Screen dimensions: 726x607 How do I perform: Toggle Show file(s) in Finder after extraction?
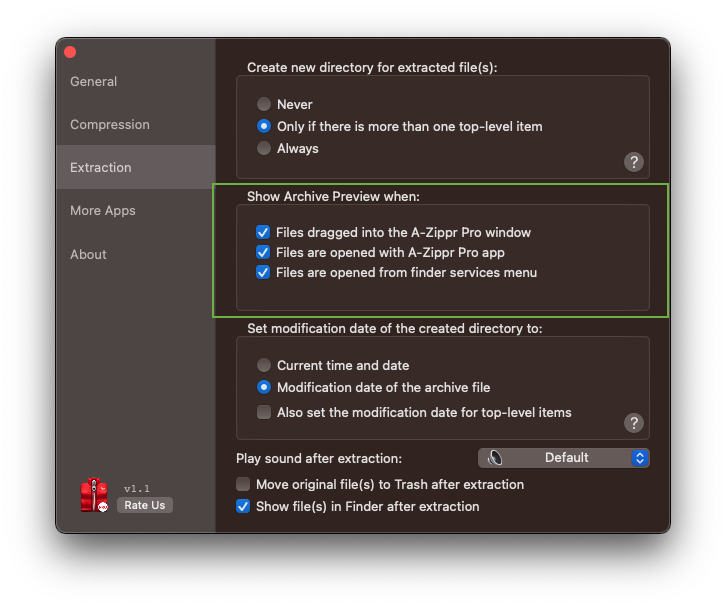[243, 506]
